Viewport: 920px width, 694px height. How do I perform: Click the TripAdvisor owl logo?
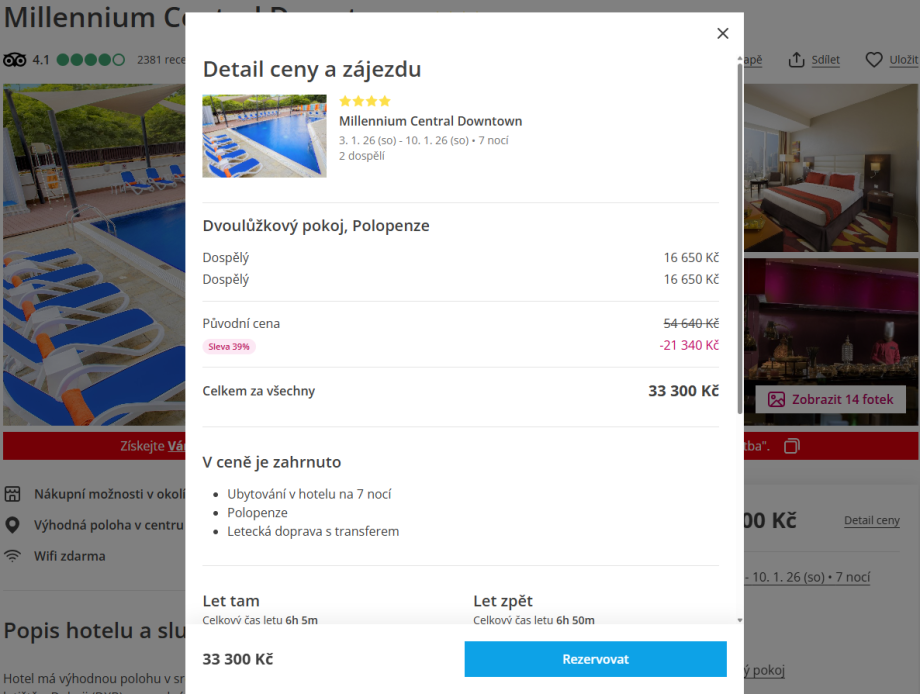[14, 60]
